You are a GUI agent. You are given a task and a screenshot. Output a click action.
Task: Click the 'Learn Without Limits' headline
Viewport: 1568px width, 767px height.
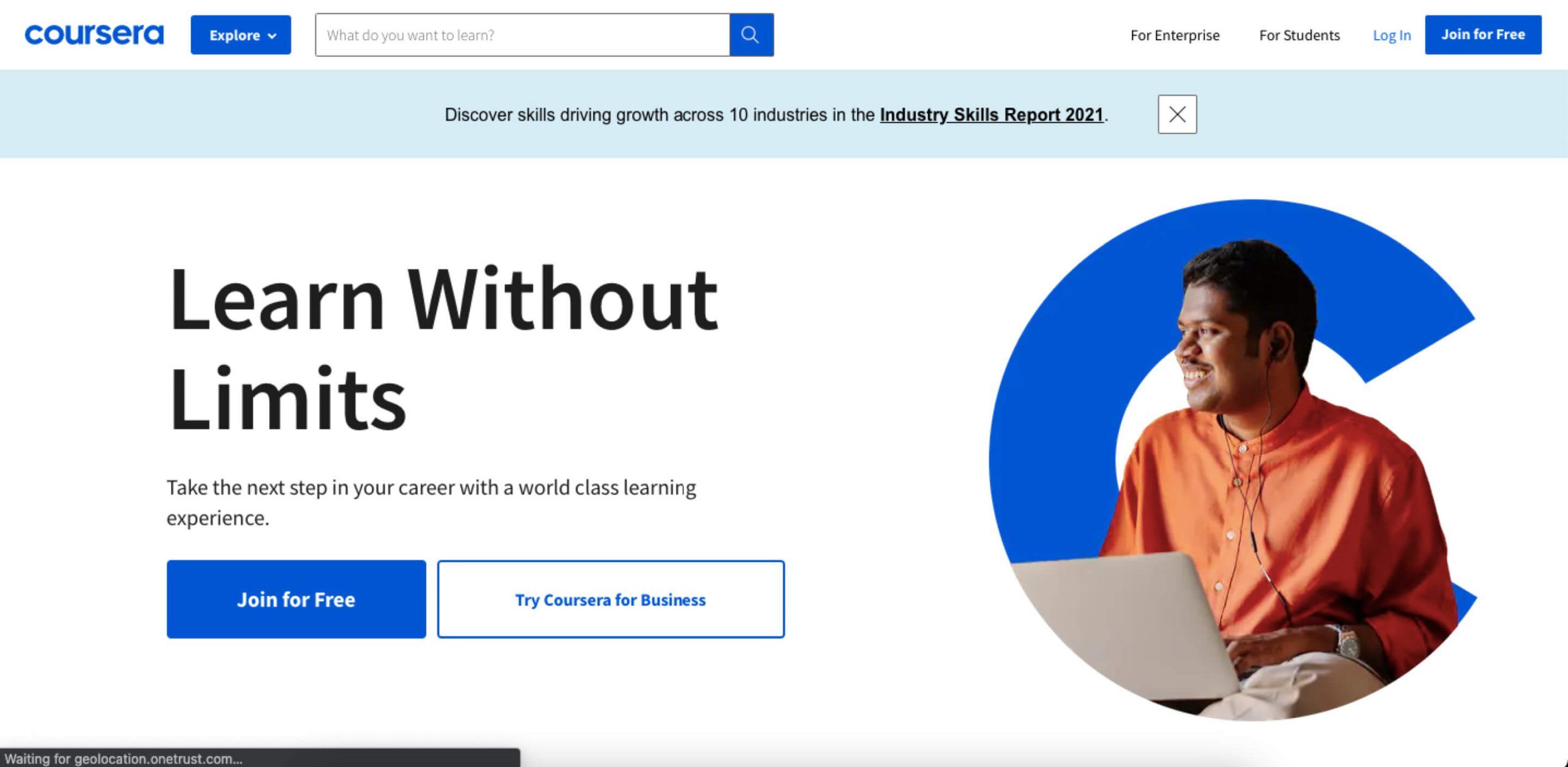442,349
